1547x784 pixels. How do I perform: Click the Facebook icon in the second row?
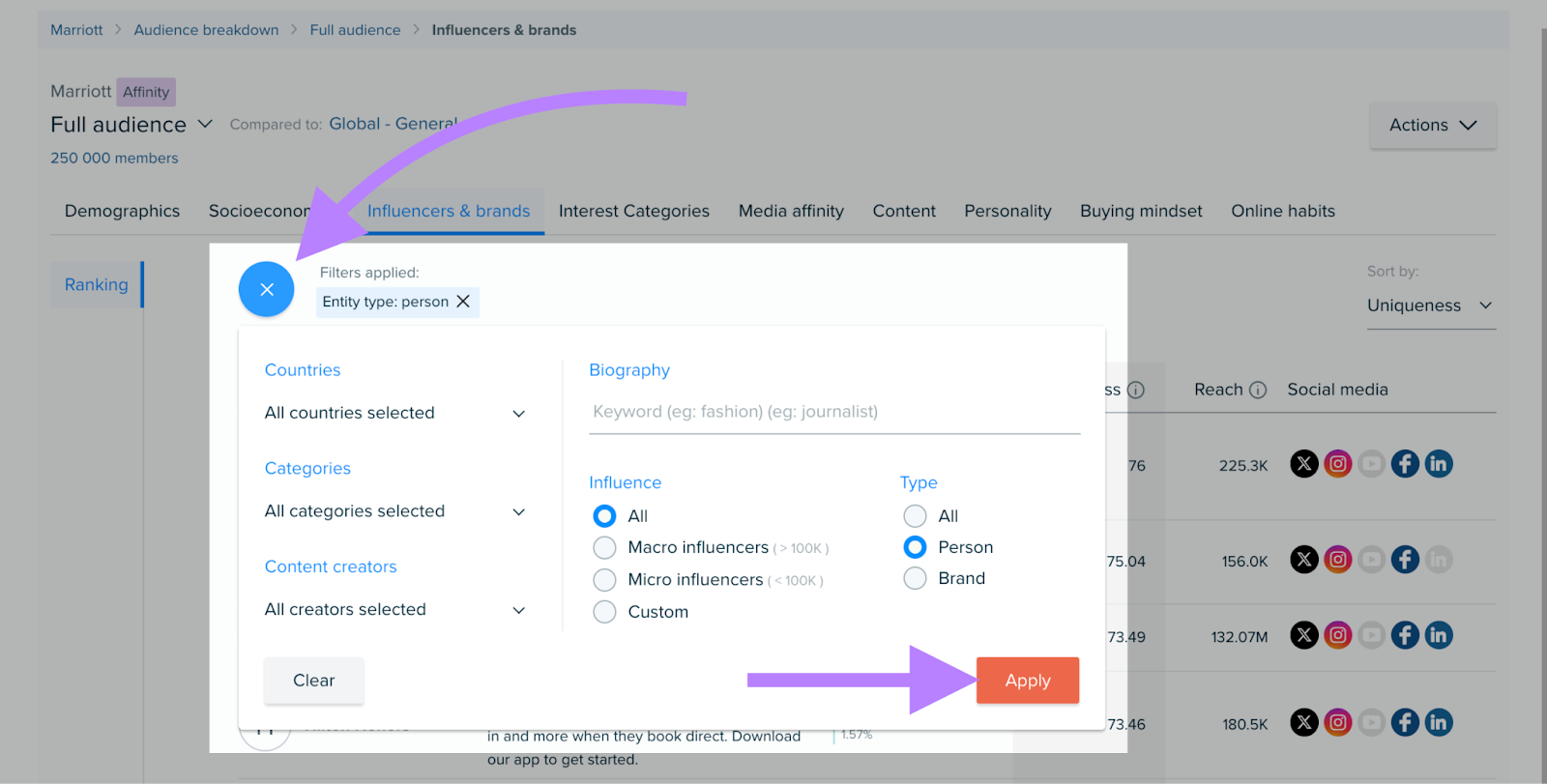[x=1404, y=560]
